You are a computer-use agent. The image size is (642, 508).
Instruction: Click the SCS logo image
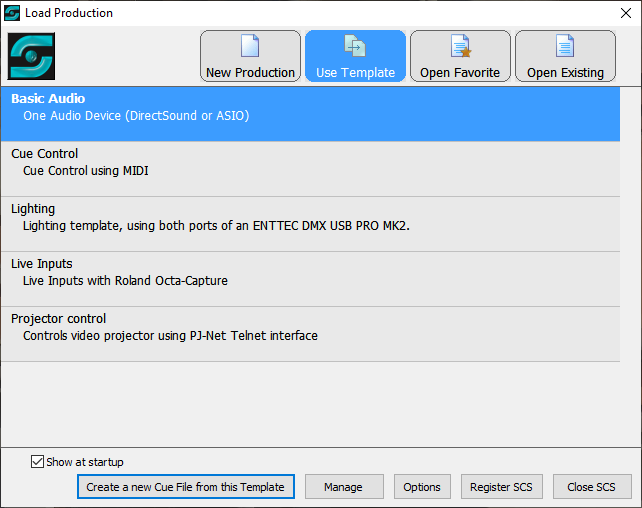[31, 56]
